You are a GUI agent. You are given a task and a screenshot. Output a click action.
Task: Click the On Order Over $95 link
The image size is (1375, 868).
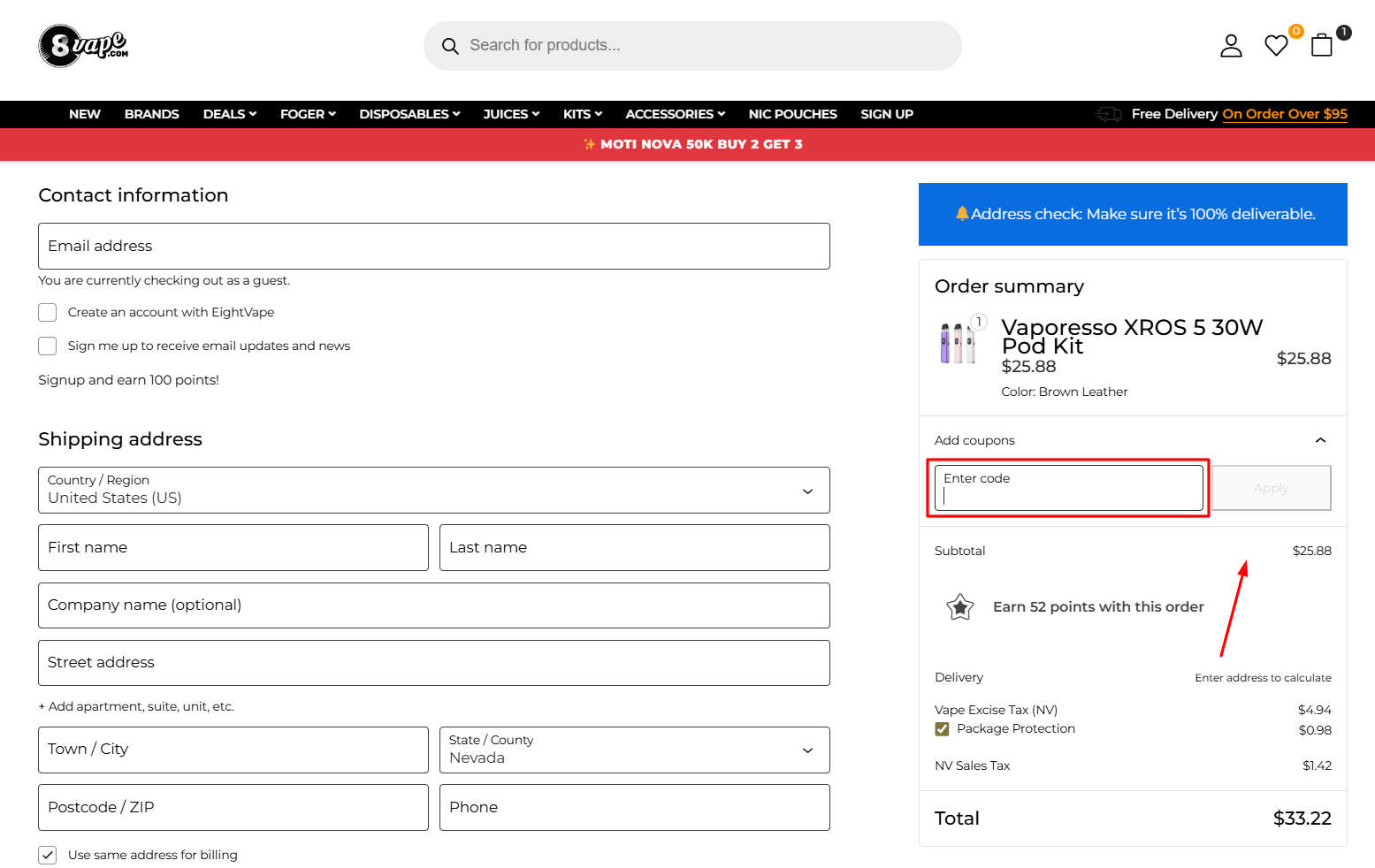1285,114
